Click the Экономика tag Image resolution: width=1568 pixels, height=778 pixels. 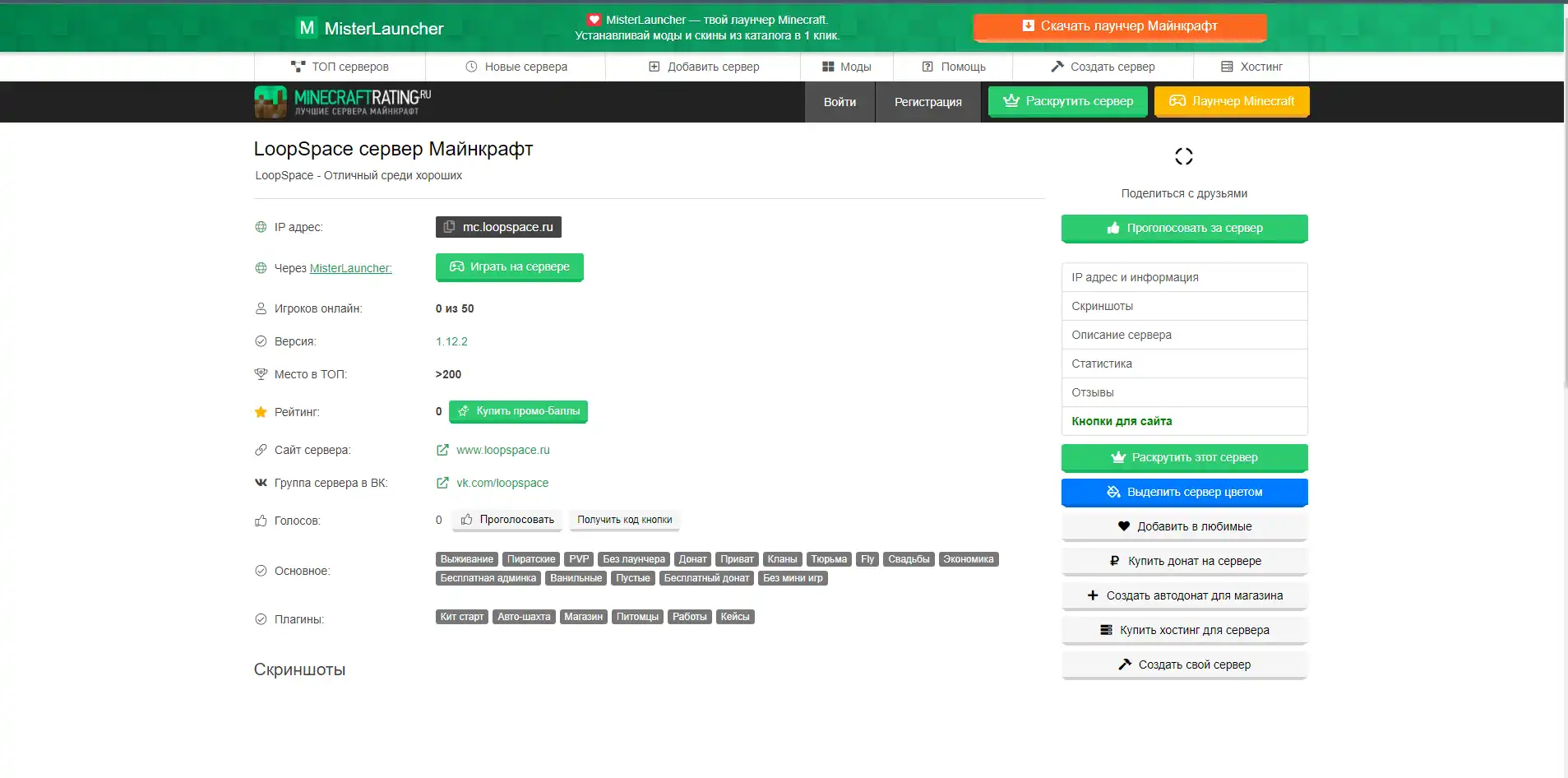(x=969, y=559)
